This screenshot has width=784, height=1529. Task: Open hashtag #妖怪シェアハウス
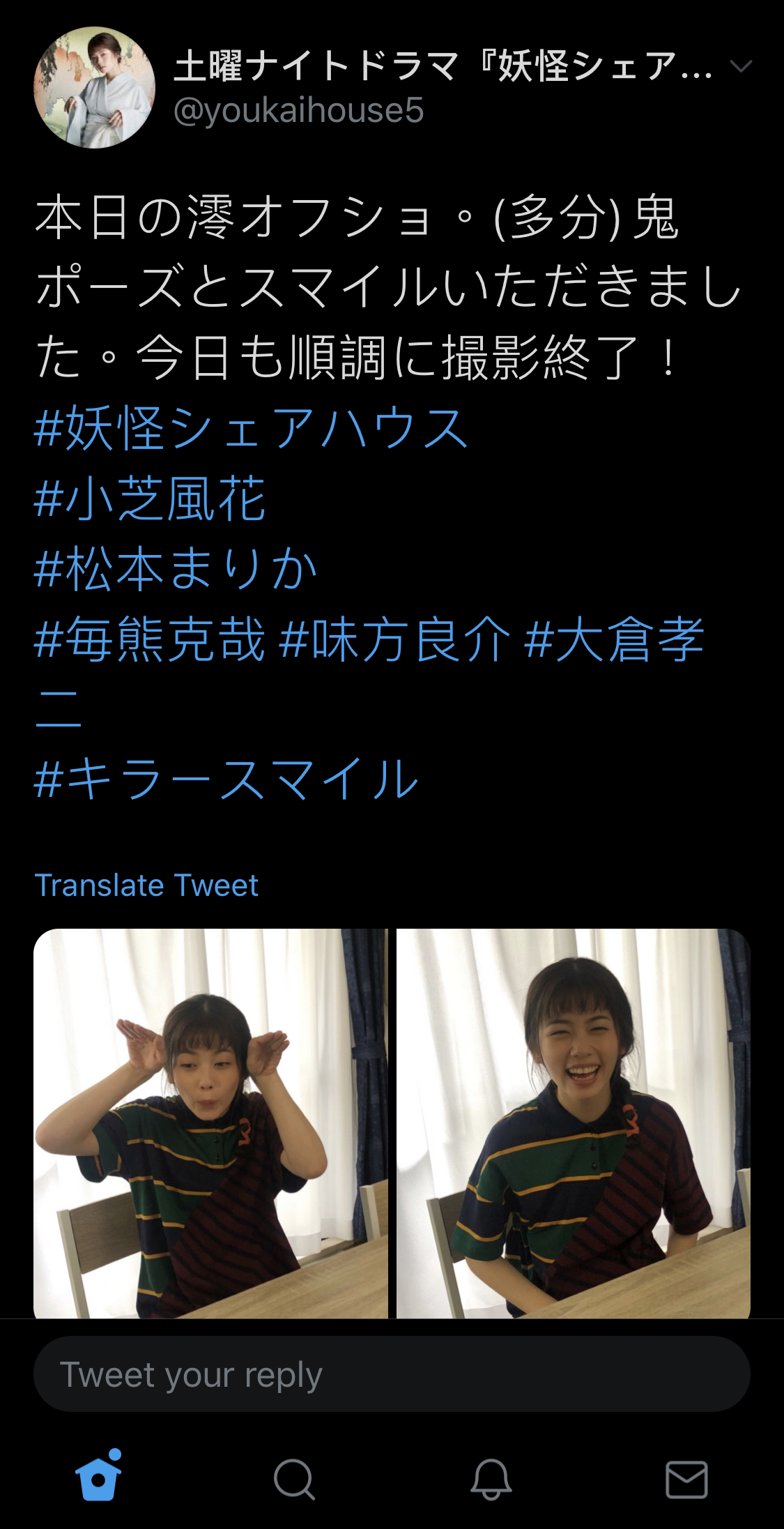tap(252, 427)
